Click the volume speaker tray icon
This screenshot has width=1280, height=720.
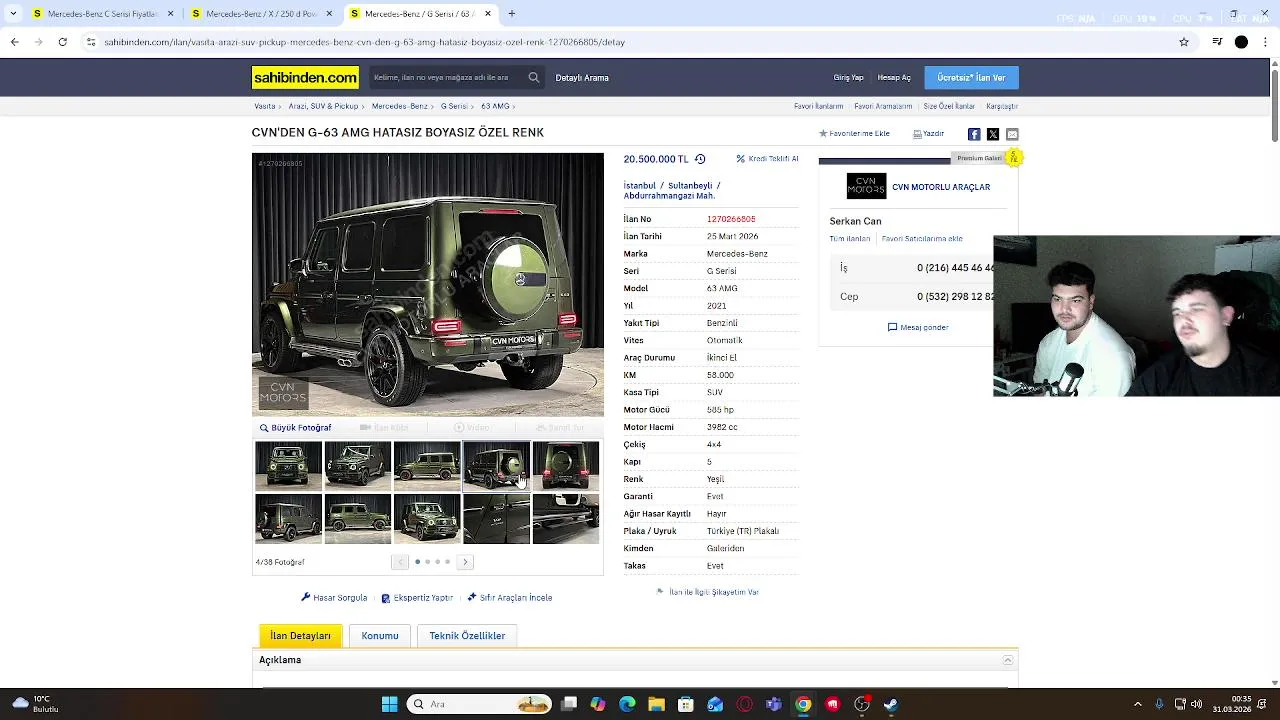1197,704
